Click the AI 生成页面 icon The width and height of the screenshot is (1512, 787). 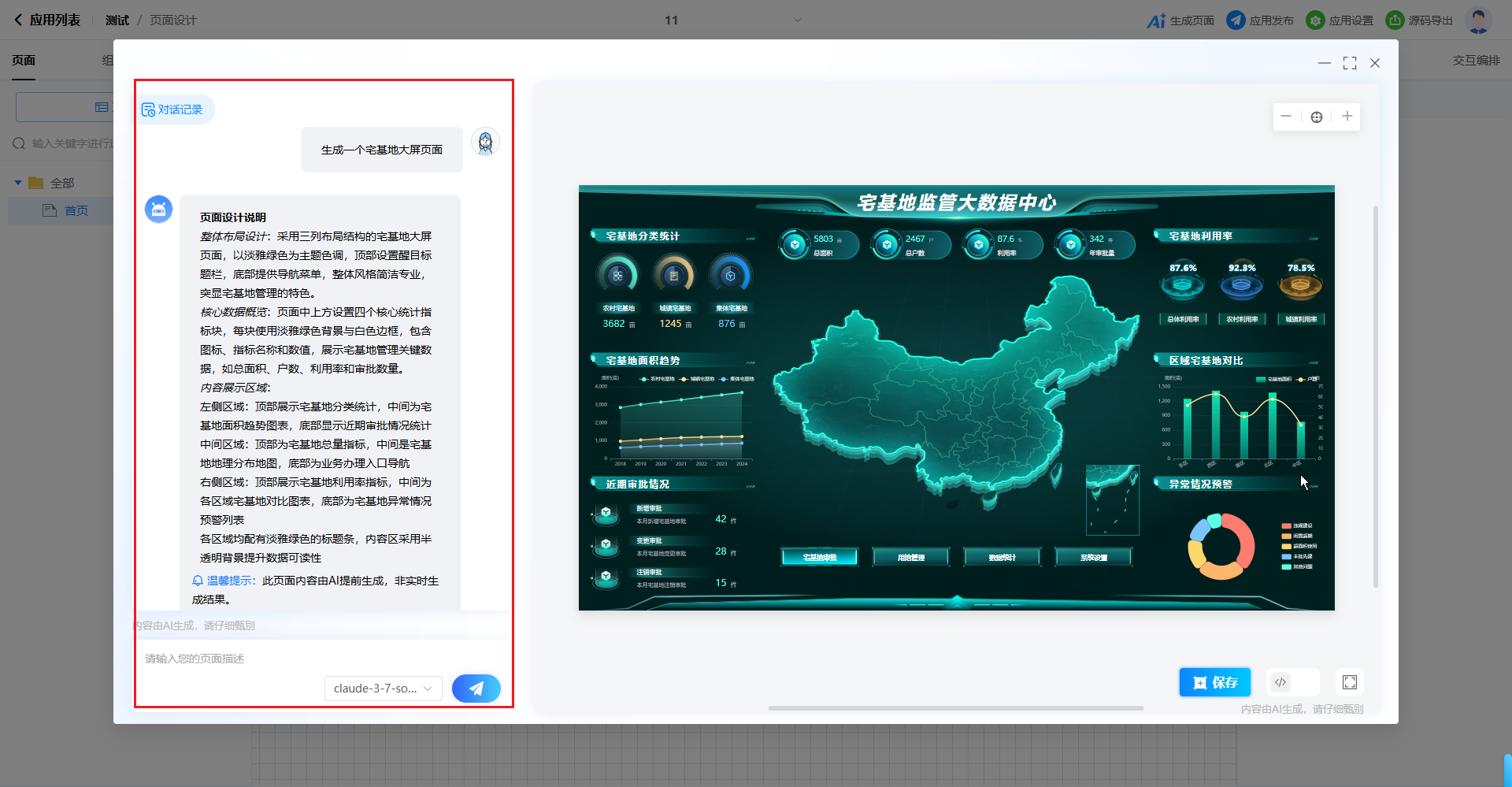click(x=1155, y=20)
